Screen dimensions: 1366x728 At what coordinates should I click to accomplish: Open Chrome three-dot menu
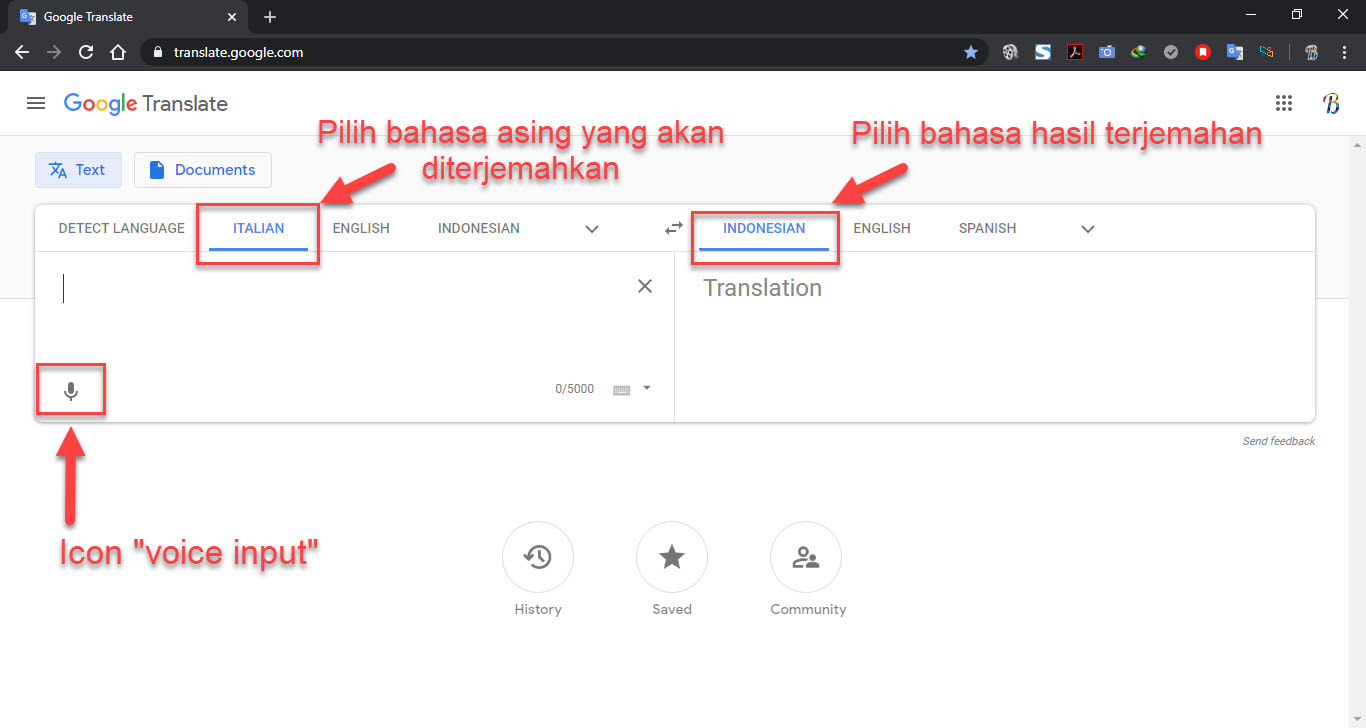1344,52
